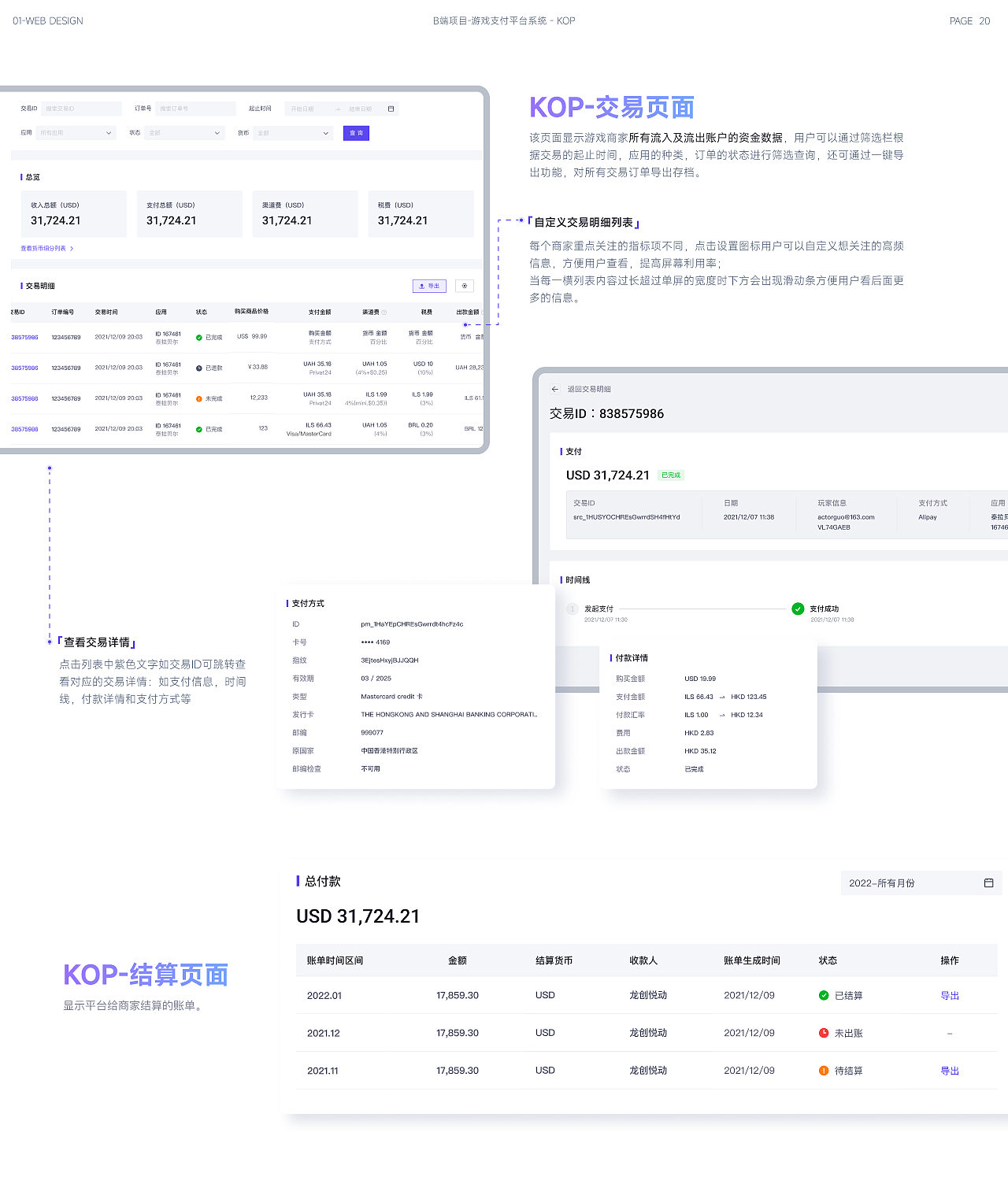Click the 开始日期 start date field
The image size is (1008, 1184).
pos(302,109)
